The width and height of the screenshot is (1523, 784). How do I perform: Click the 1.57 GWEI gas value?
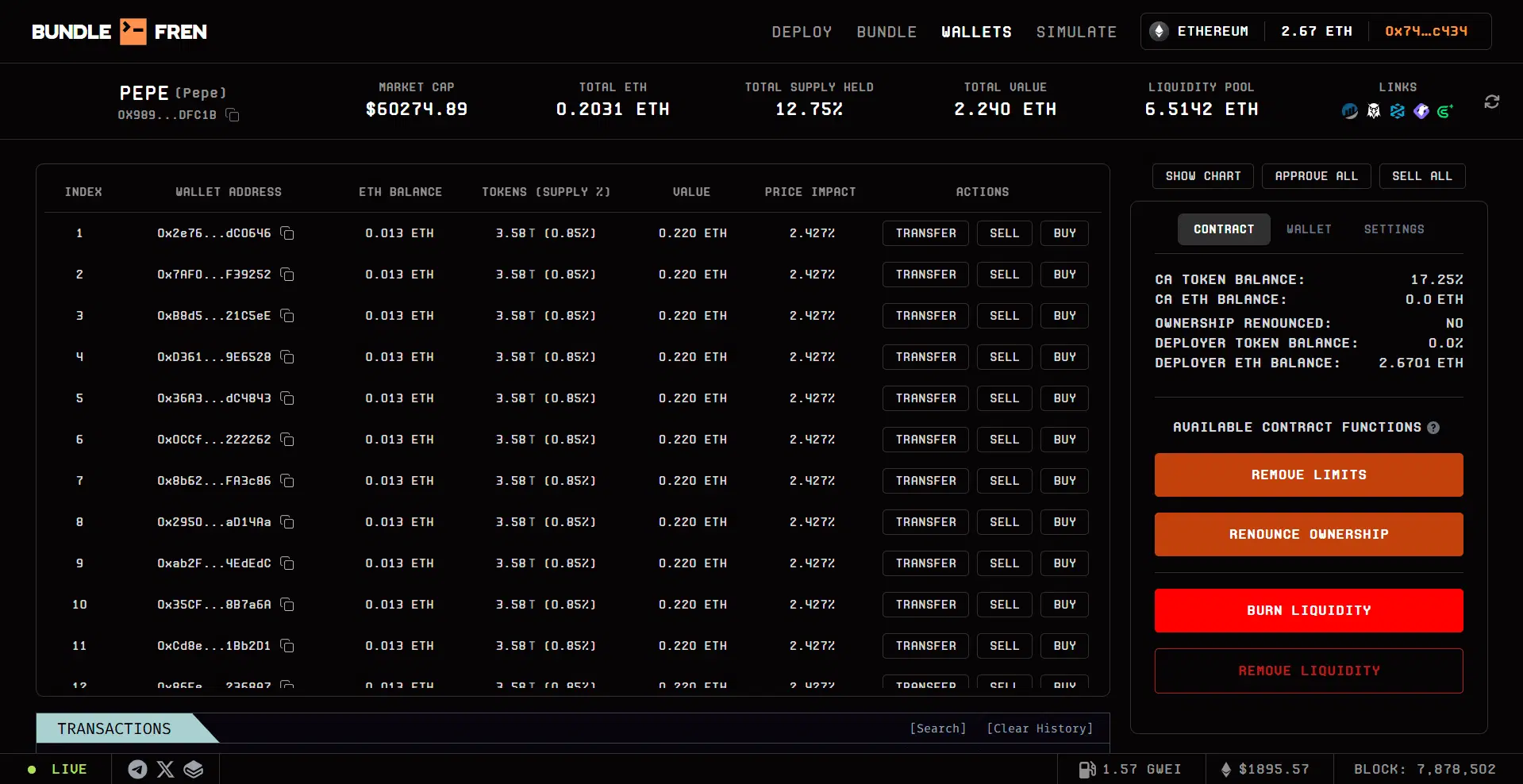point(1141,769)
